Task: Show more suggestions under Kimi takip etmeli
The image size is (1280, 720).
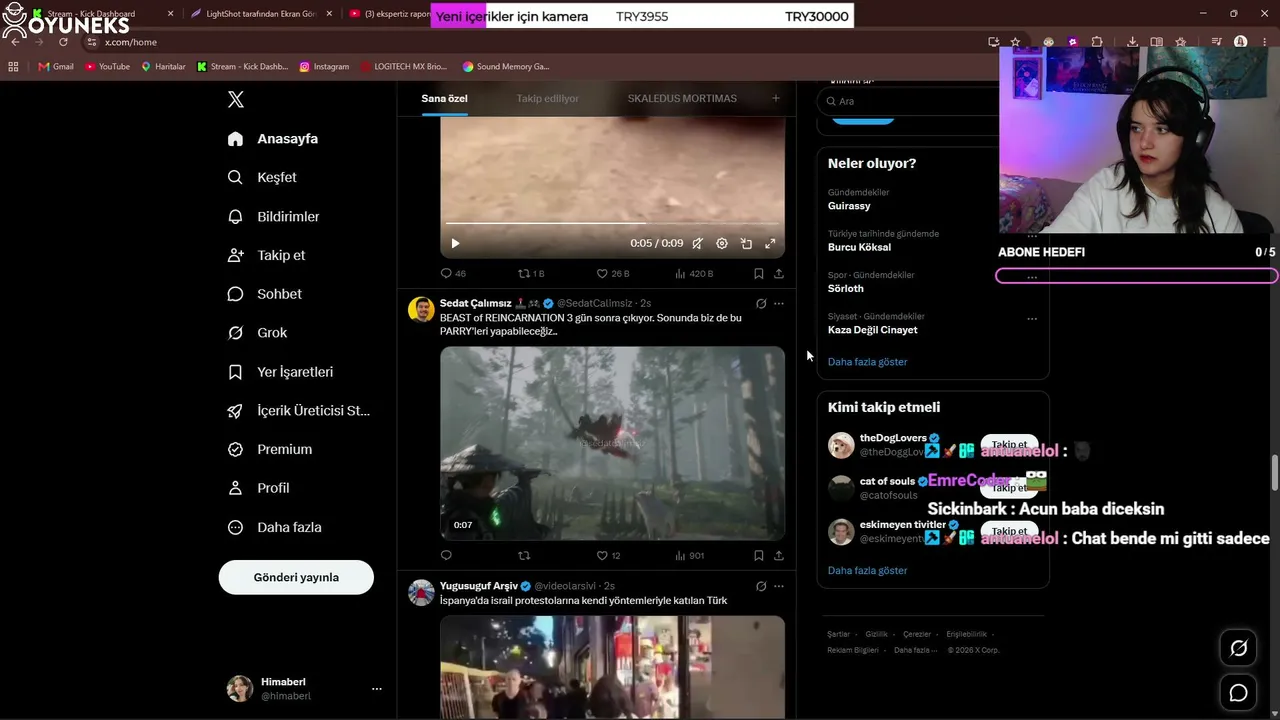Action: pyautogui.click(x=868, y=571)
